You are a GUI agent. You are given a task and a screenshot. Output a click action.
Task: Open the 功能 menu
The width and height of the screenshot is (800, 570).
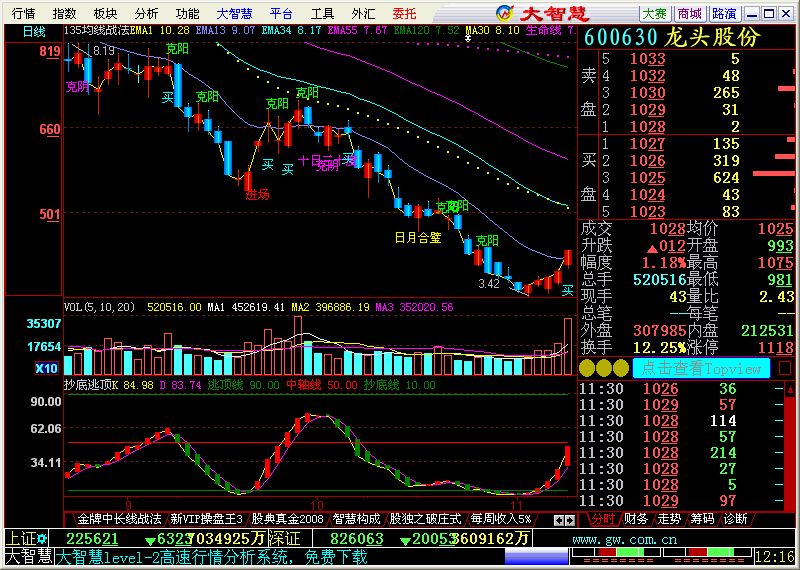[x=187, y=13]
